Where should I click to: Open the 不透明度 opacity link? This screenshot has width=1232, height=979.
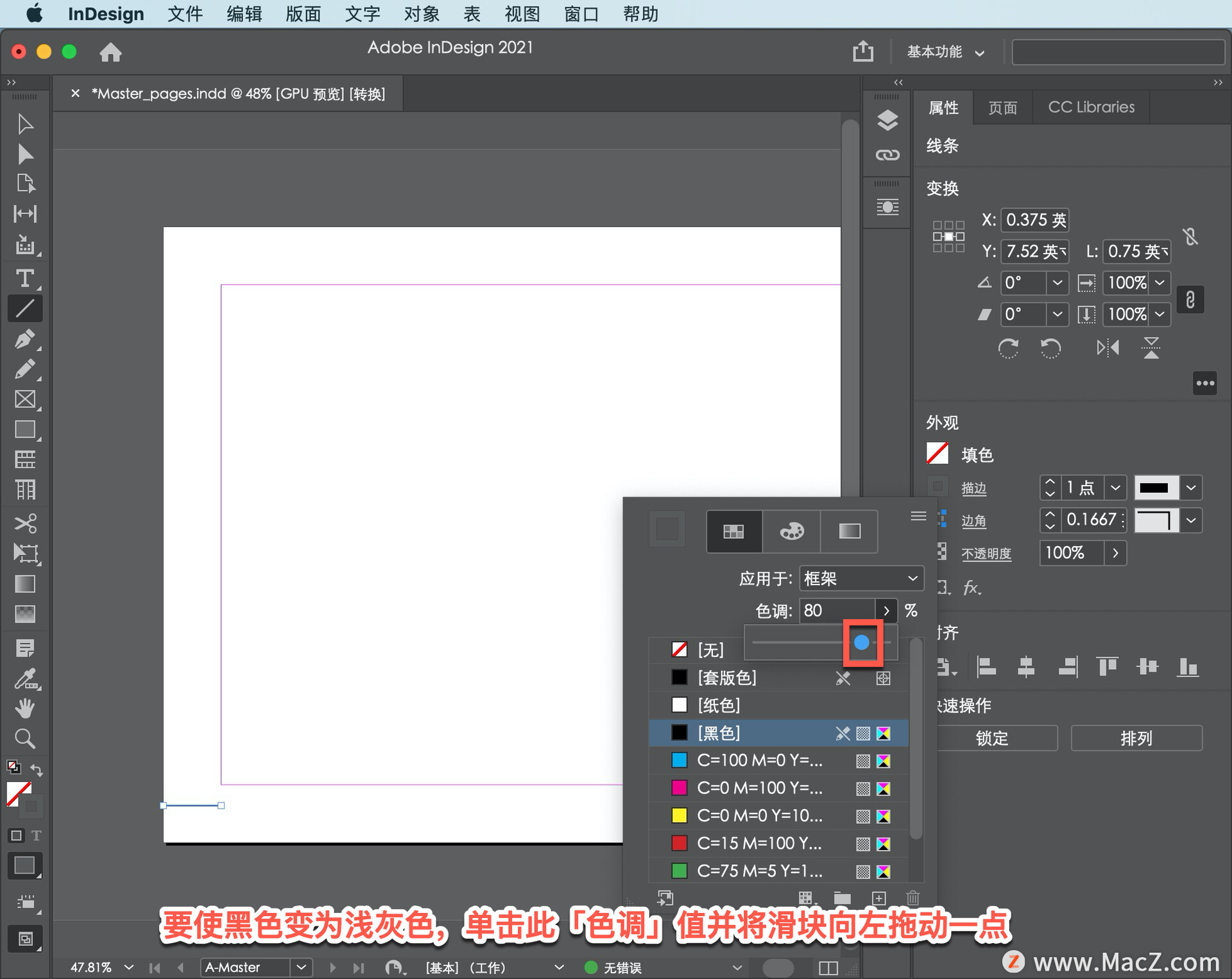point(986,554)
